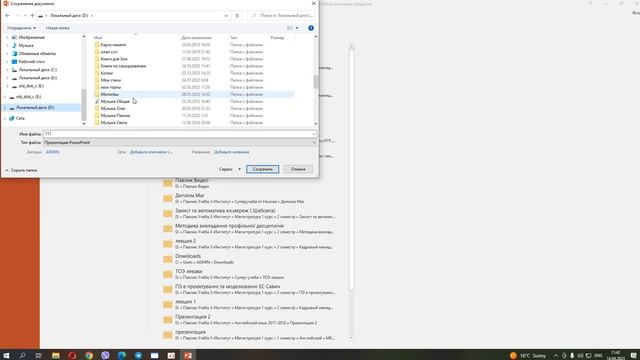The height and width of the screenshot is (360, 640).
Task: Click the Downloads folder icon in PowerPoint
Action: click(x=168, y=259)
